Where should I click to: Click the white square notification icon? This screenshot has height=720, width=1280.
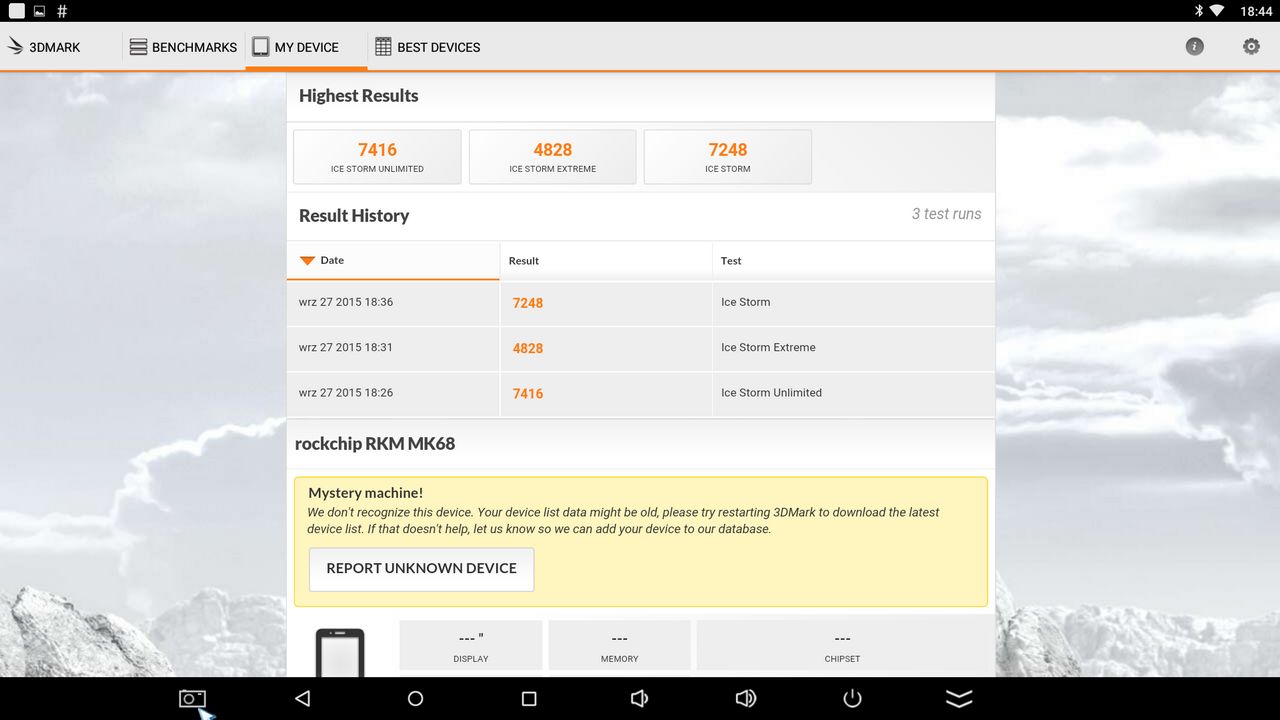tap(16, 11)
